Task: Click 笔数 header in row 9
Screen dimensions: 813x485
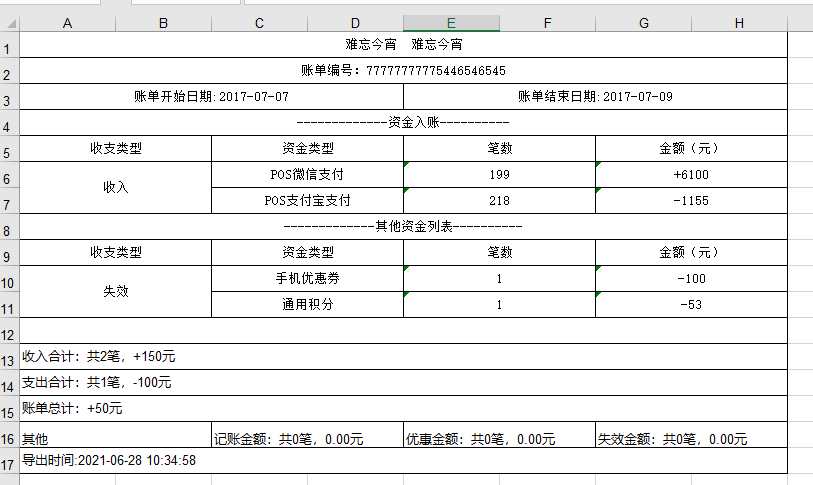Action: click(x=499, y=252)
